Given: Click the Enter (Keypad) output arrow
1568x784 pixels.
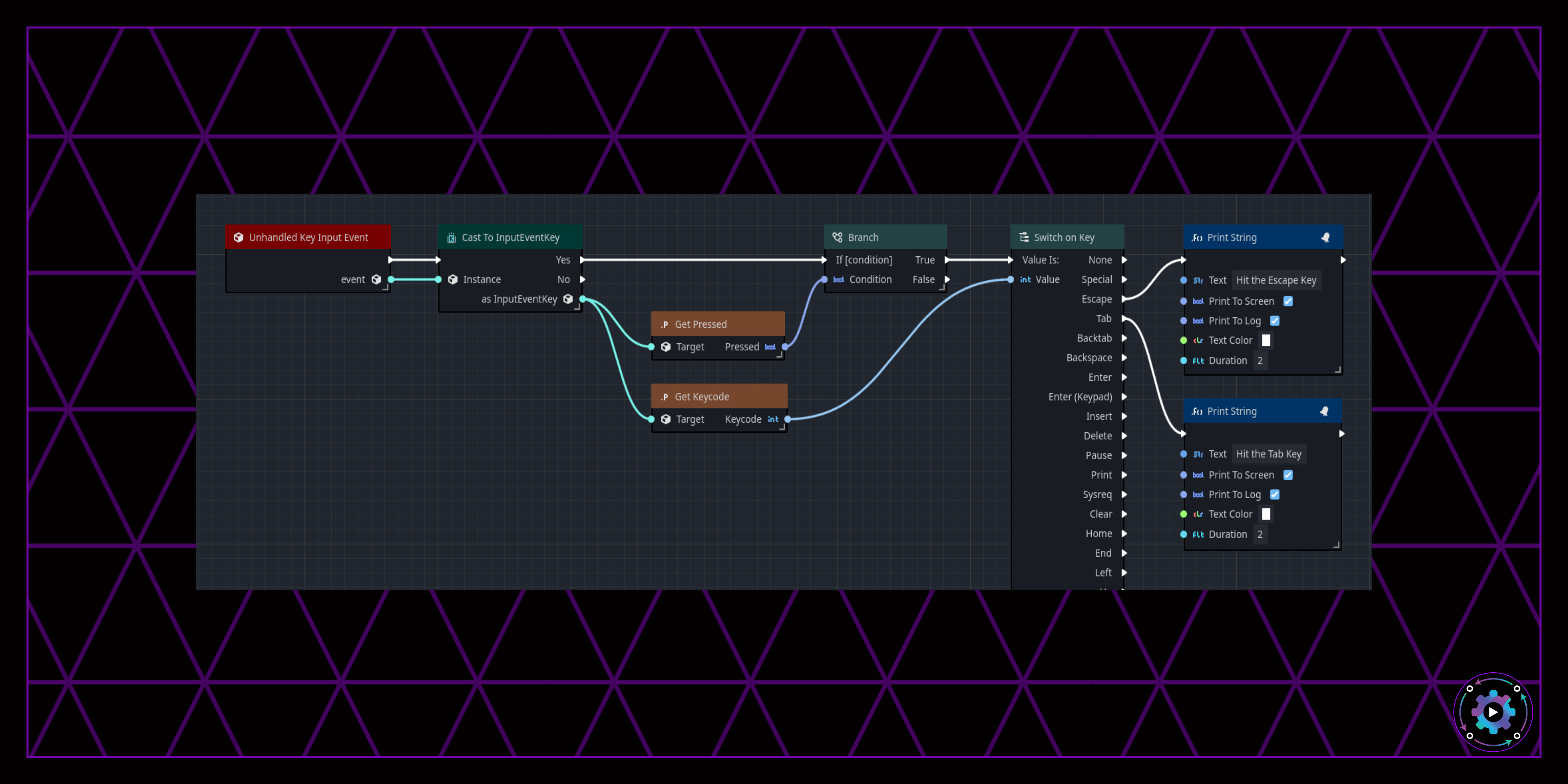Looking at the screenshot, I should click(x=1124, y=397).
